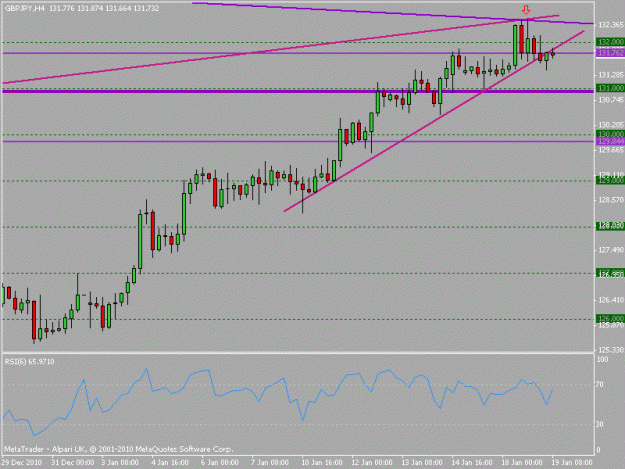
Task: Click the 125.330 price scale label
Action: 611,350
